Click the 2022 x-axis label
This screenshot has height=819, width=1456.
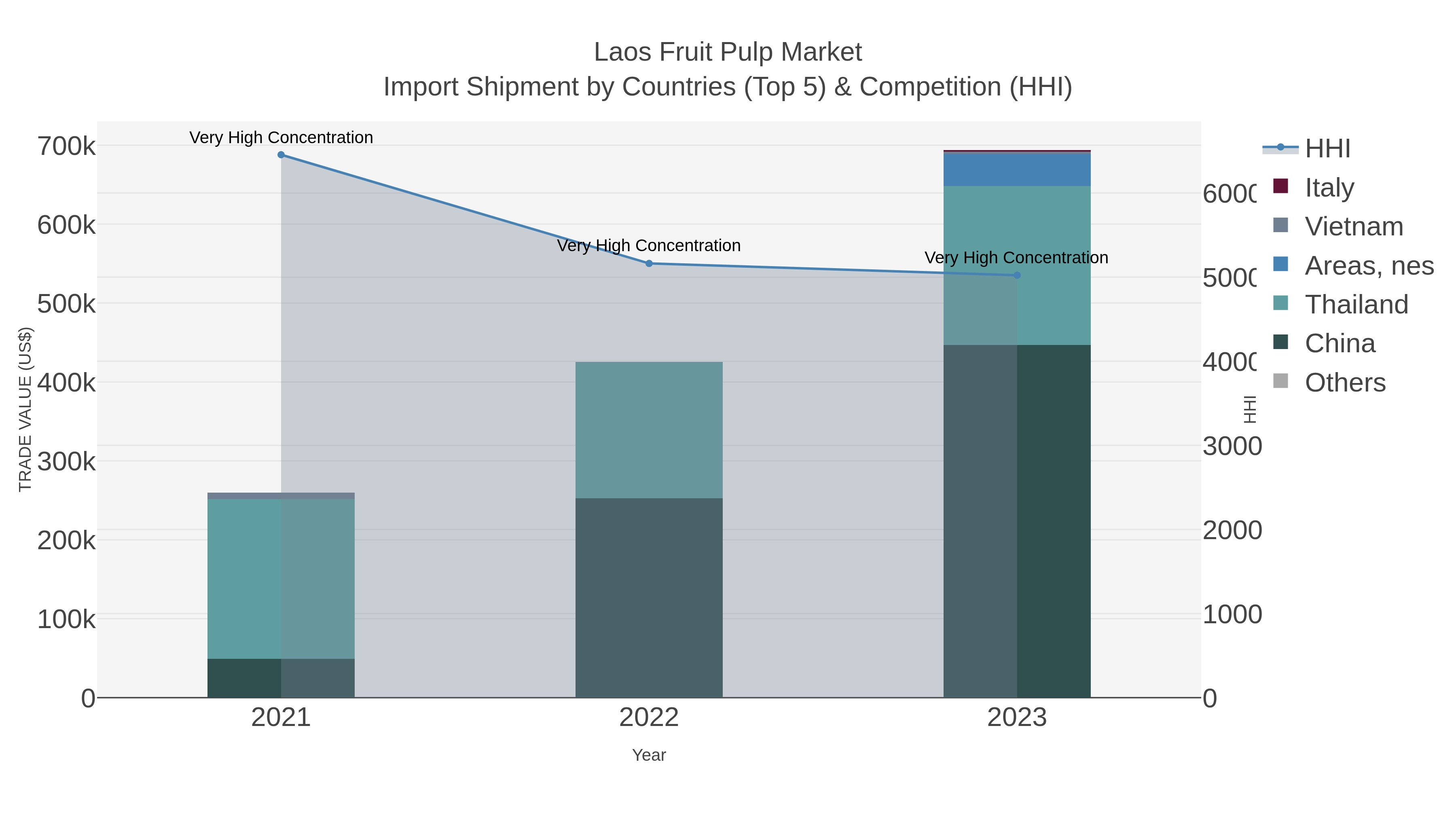tap(649, 718)
